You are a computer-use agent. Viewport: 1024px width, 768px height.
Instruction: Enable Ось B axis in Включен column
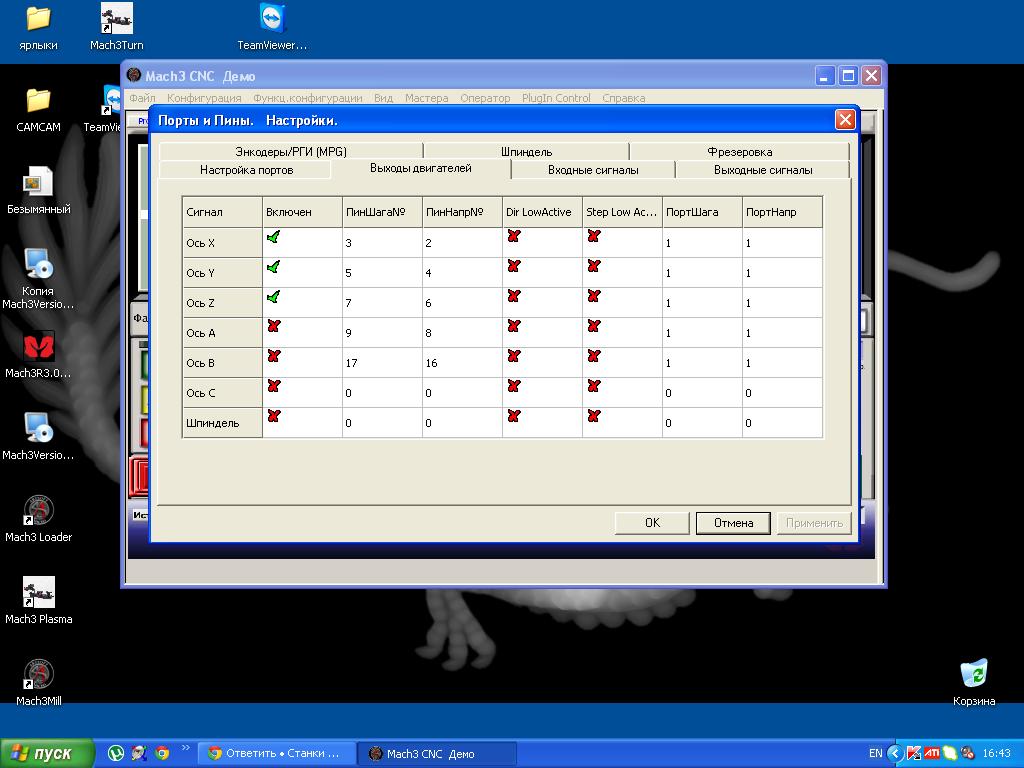[x=274, y=356]
